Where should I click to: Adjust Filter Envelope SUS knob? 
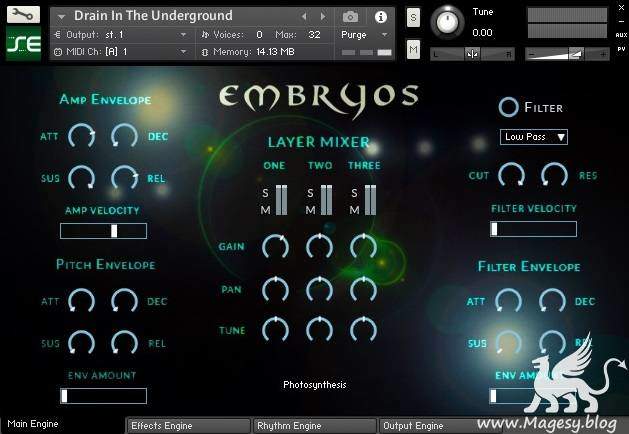508,343
